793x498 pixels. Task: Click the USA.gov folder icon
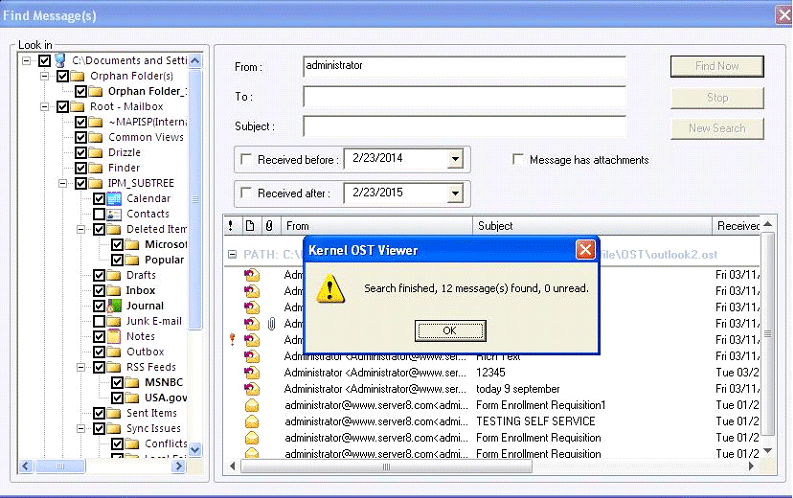(x=133, y=398)
